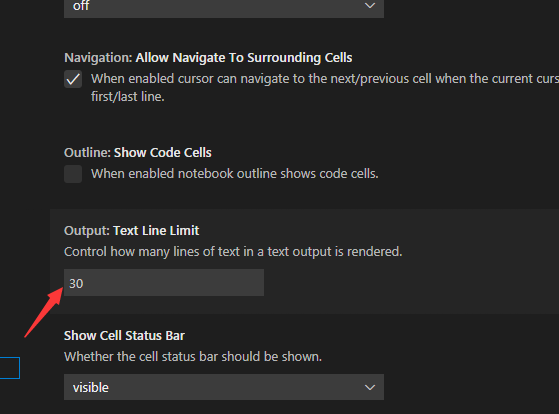Click the "Navigation:" category prefix label
This screenshot has width=559, height=414.
tap(98, 58)
